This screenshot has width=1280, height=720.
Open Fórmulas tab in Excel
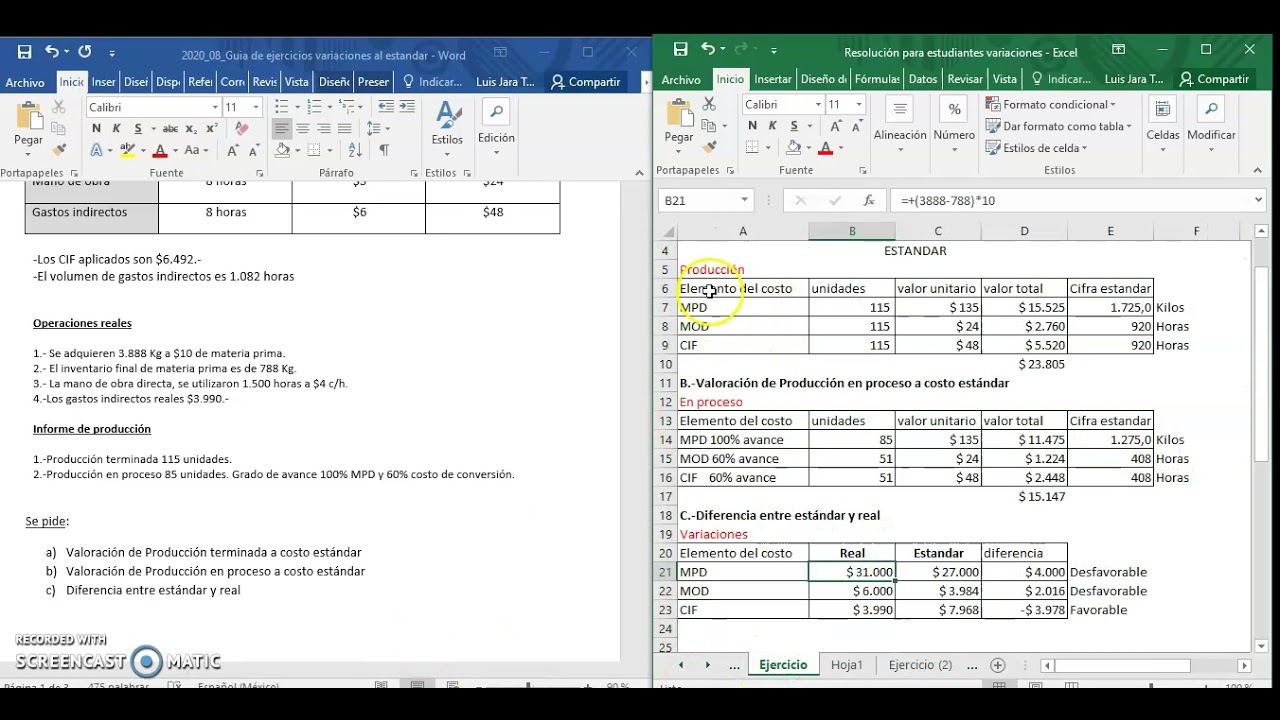pos(877,79)
